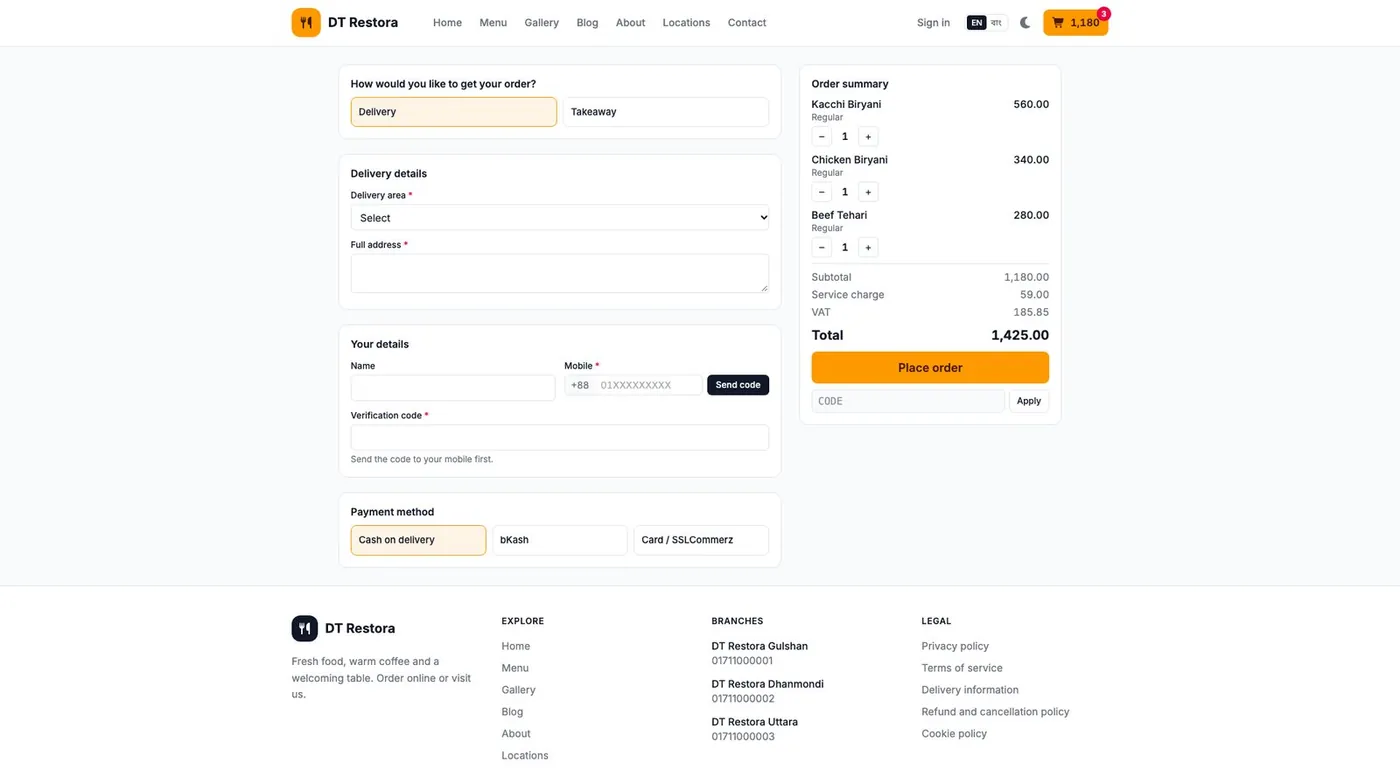Open Locations in top navigation
The height and width of the screenshot is (770, 1400).
[x=686, y=23]
